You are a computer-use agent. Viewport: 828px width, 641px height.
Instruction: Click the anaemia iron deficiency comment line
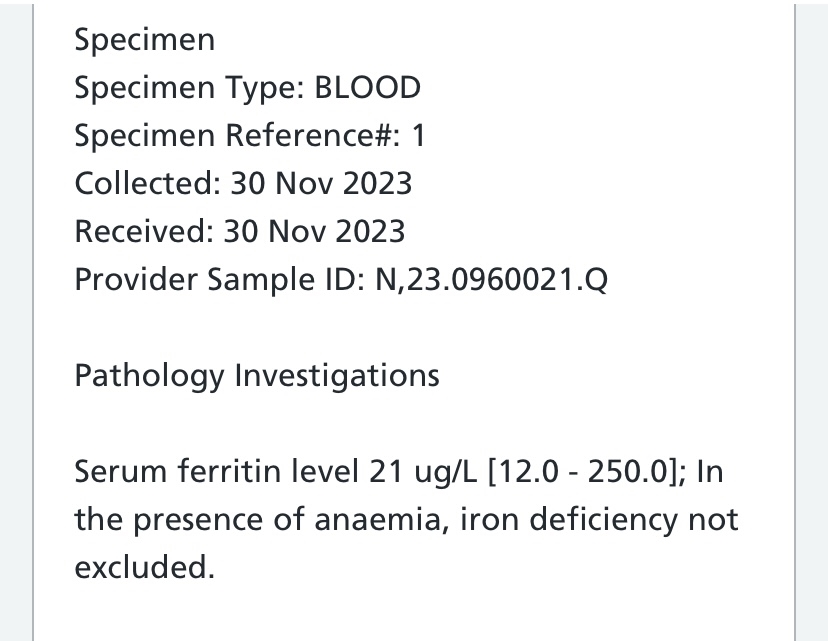[x=407, y=520]
